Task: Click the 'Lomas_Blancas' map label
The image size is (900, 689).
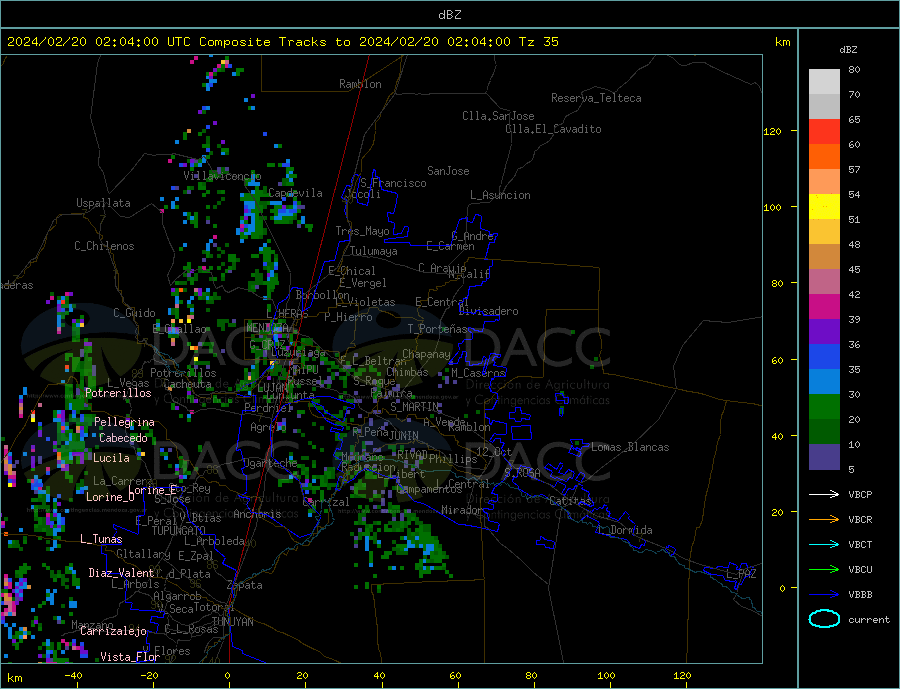Action: pos(630,447)
